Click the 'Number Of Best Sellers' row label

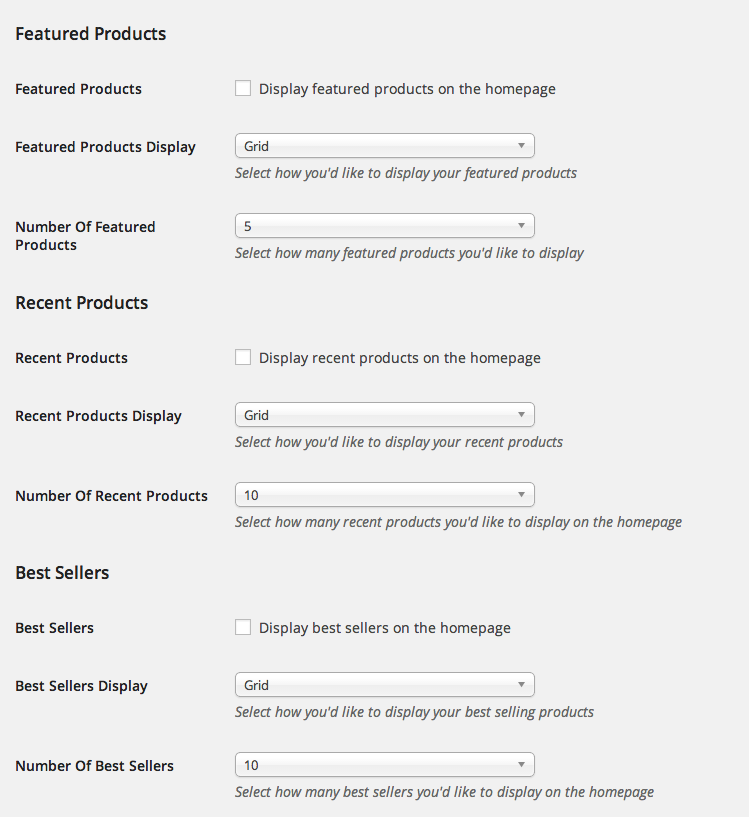click(94, 766)
